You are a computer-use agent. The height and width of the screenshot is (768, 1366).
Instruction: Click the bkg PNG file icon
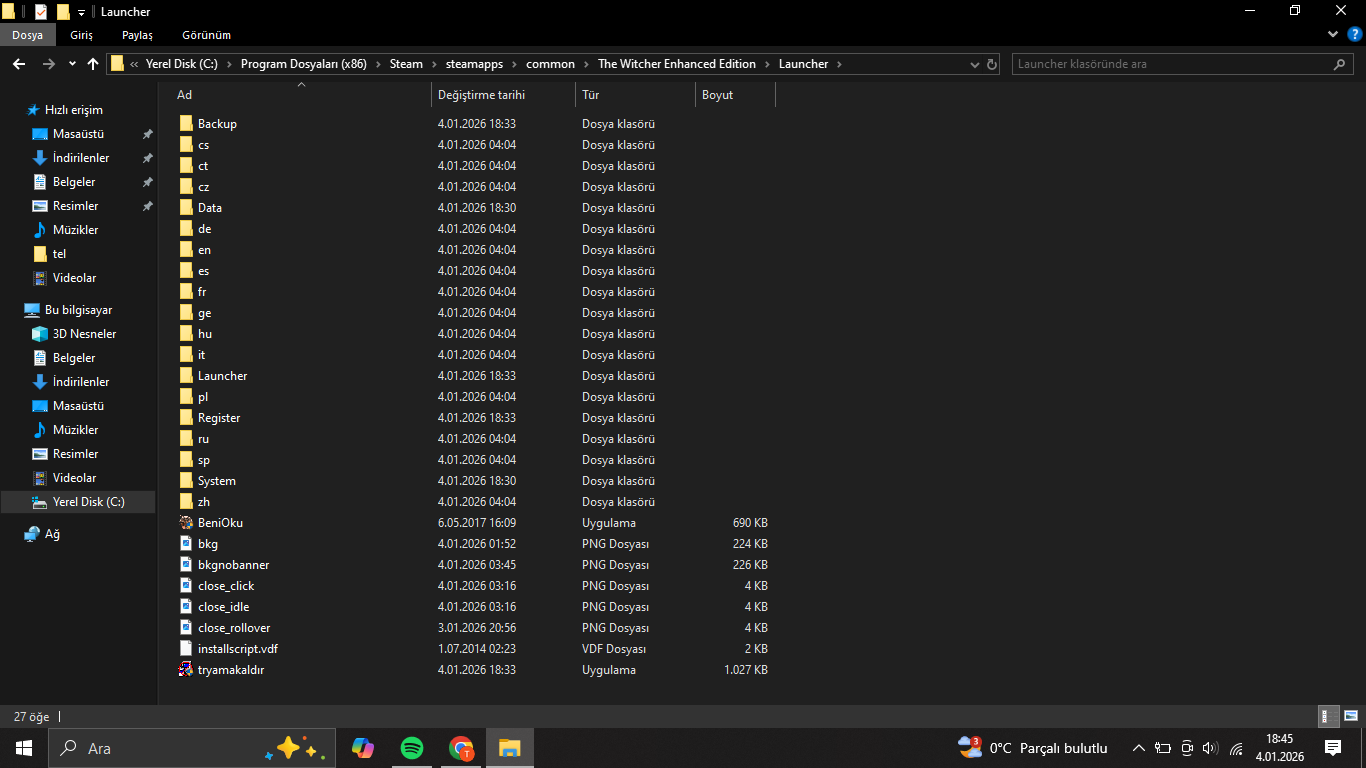pyautogui.click(x=186, y=544)
